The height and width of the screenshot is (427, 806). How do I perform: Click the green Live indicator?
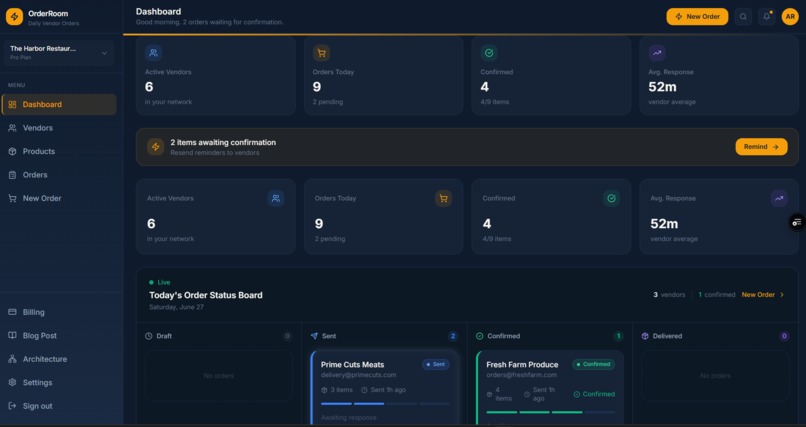[x=159, y=282]
